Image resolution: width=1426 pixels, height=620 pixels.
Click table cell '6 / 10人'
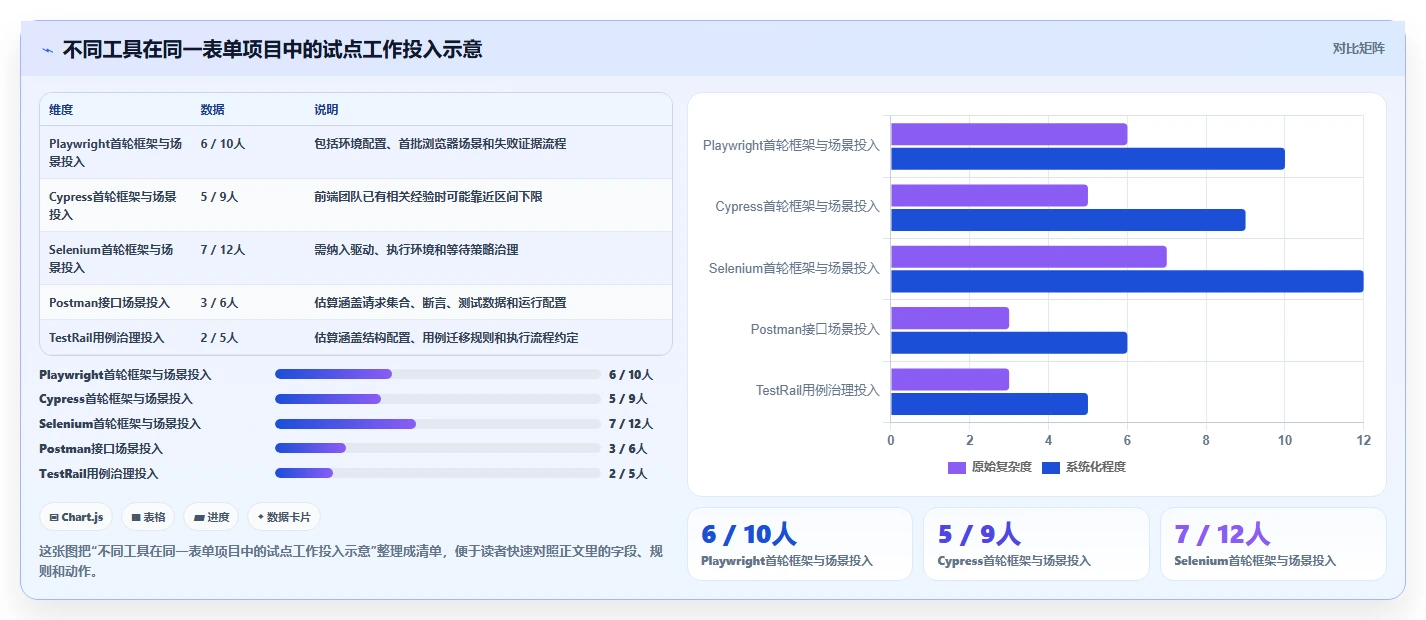(x=222, y=144)
